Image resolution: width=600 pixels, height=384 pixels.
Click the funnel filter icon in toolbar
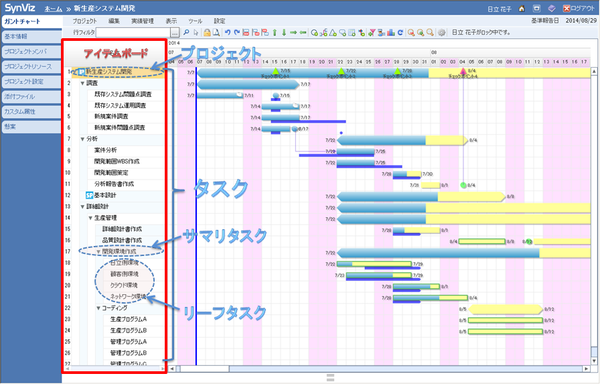tap(372, 33)
